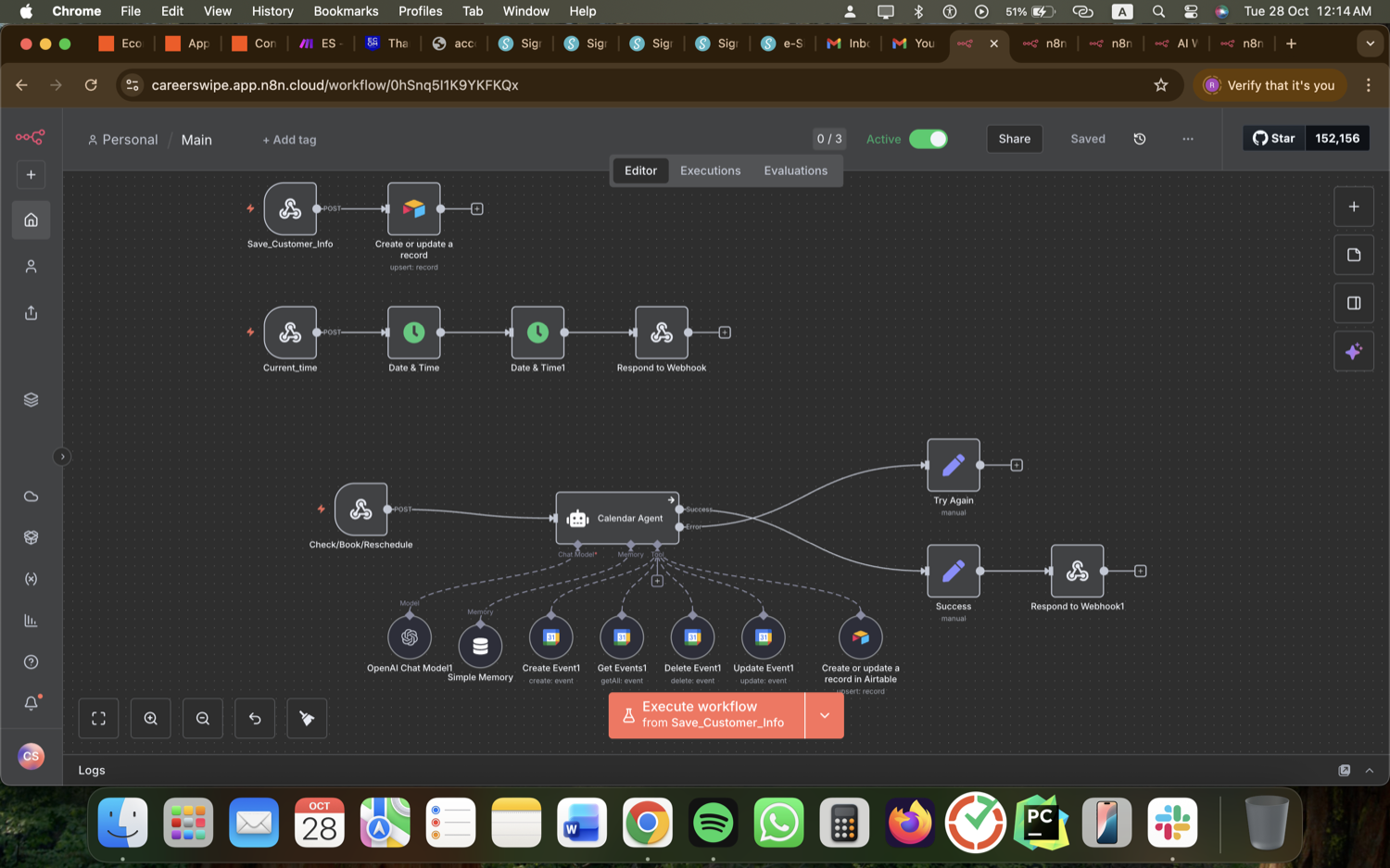Click the Share button

pos(1015,139)
